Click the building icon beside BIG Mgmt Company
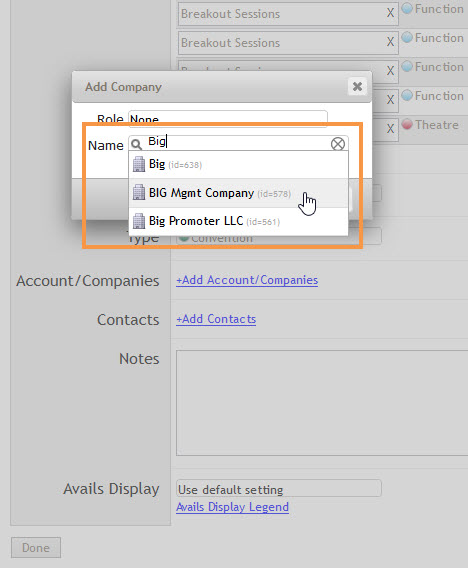468x568 pixels. tap(139, 192)
